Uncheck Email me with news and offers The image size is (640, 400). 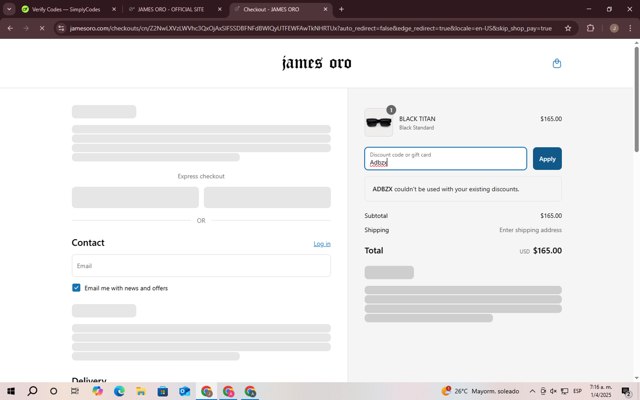tap(76, 288)
